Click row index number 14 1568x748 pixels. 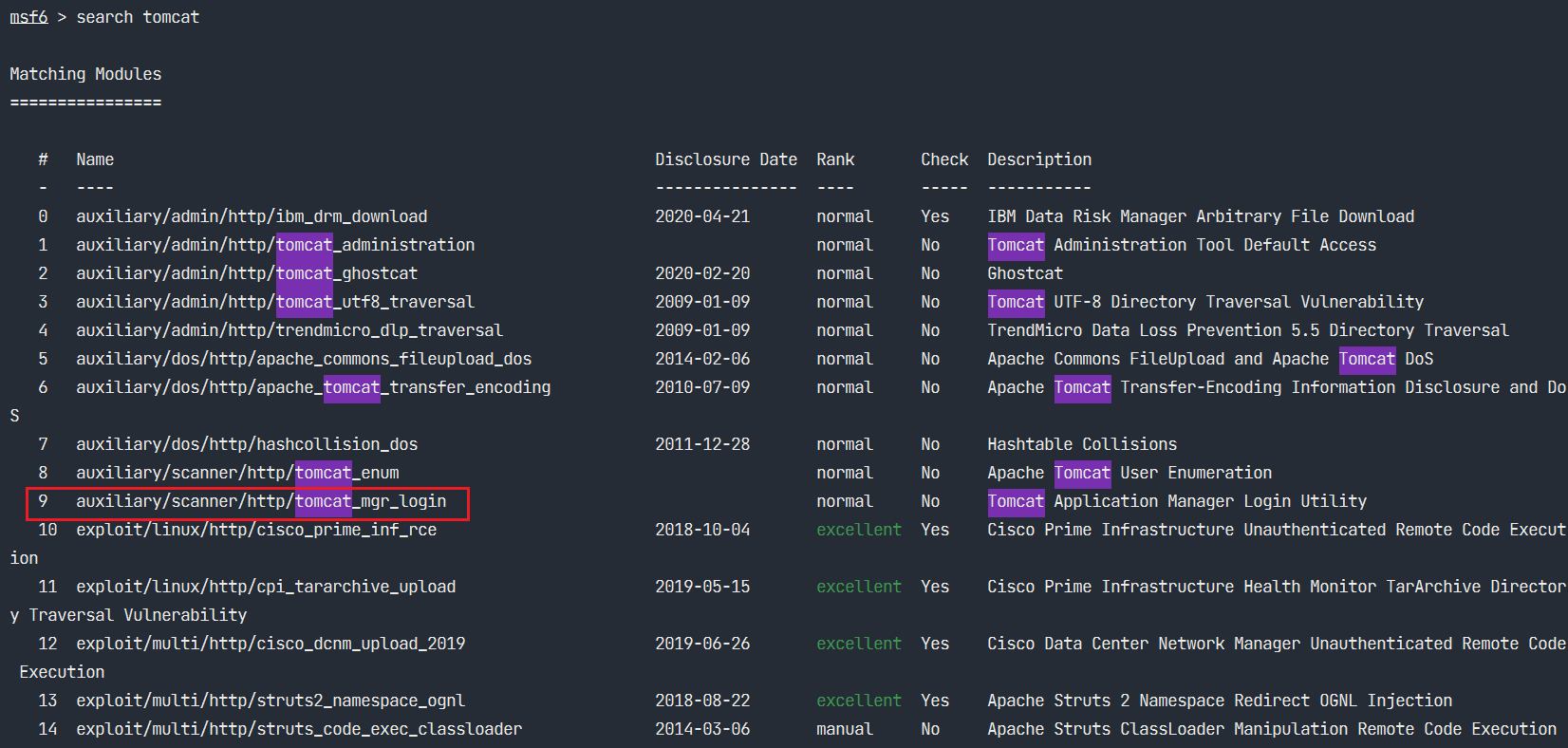point(47,729)
